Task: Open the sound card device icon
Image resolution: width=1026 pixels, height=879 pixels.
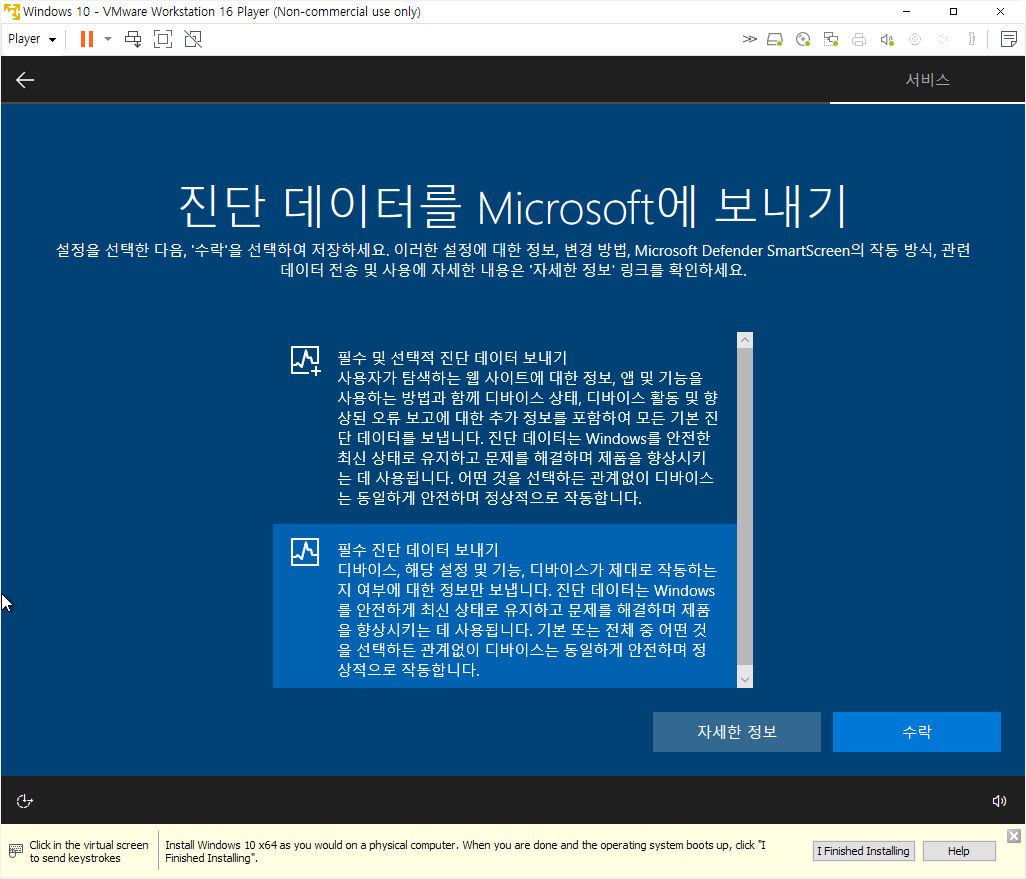Action: point(887,39)
